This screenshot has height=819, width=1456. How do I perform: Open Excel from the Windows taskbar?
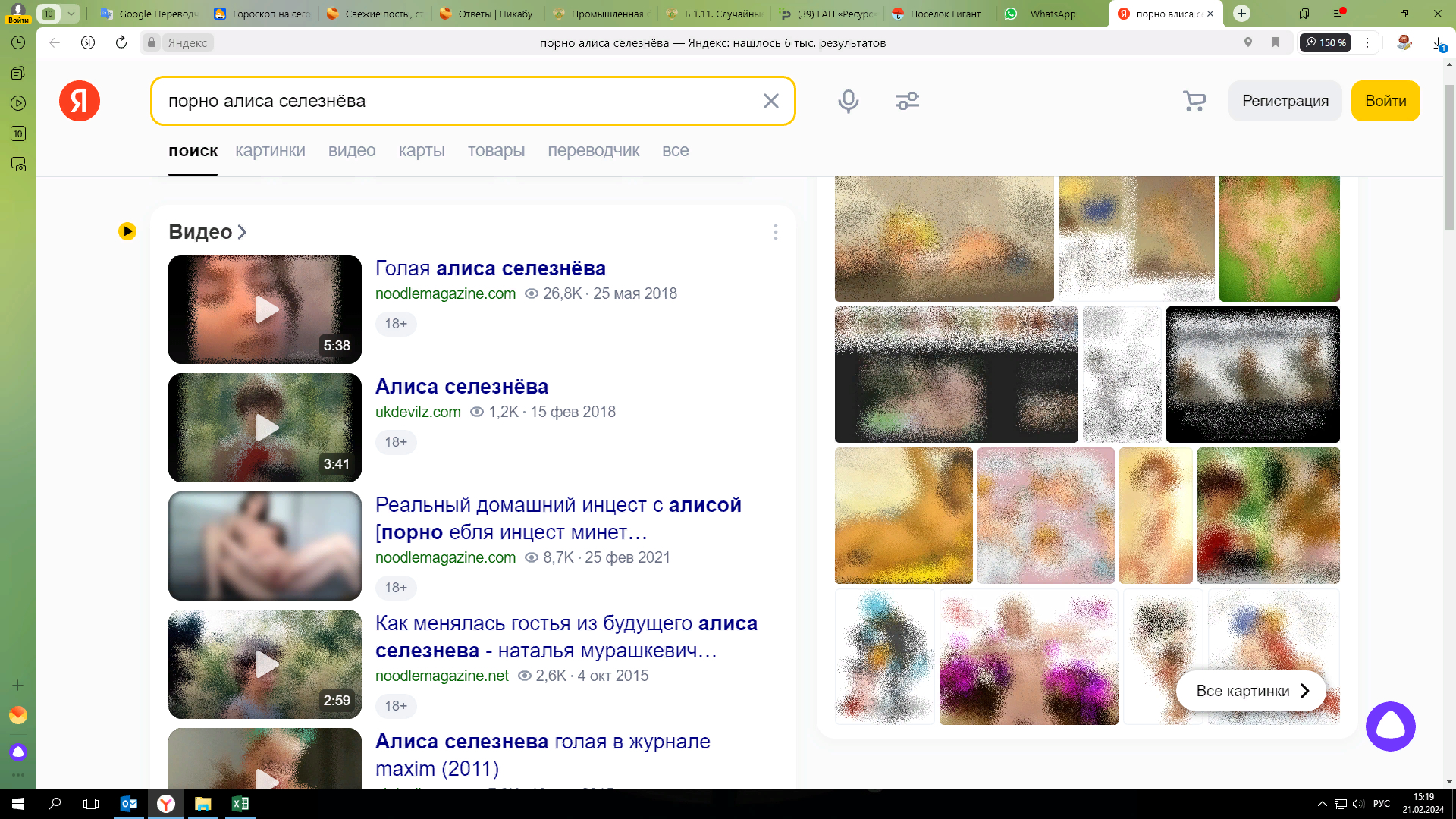[x=240, y=804]
